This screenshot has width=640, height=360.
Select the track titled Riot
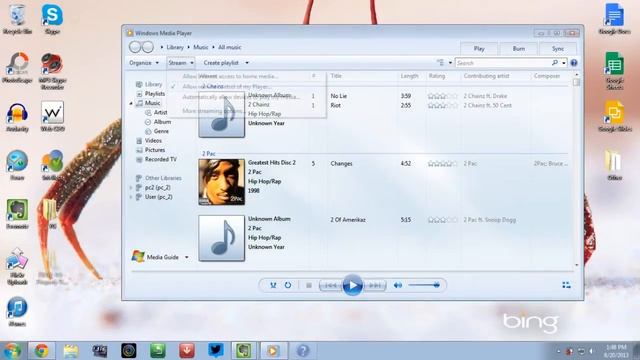point(336,105)
